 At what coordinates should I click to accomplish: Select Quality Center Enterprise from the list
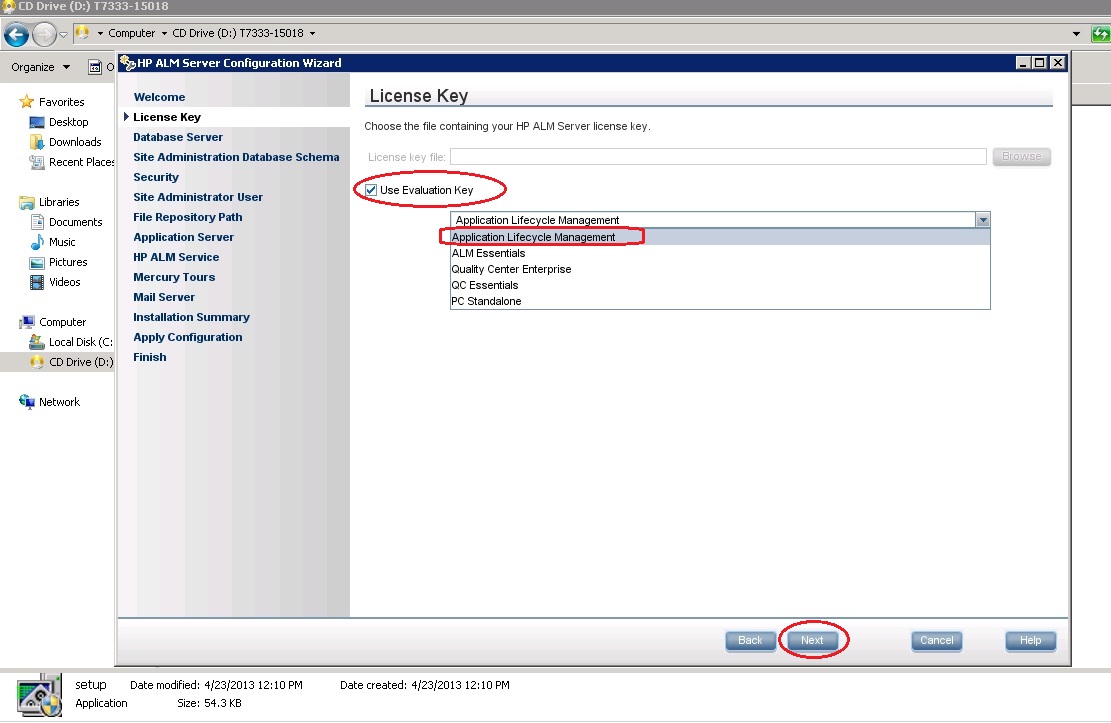720,269
